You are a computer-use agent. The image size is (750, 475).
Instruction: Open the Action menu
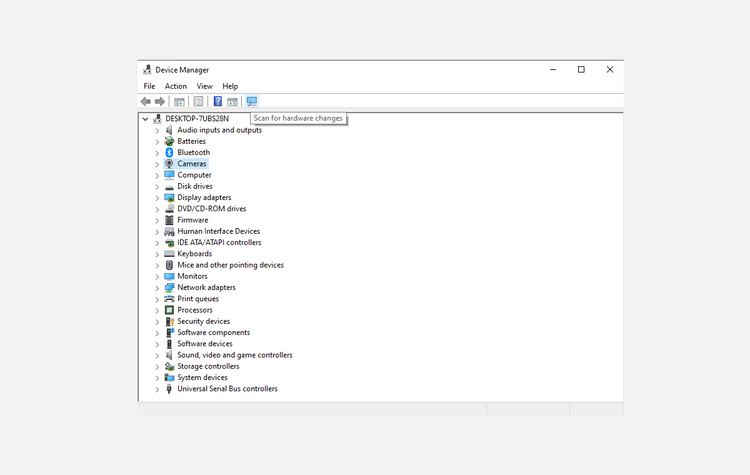click(176, 86)
